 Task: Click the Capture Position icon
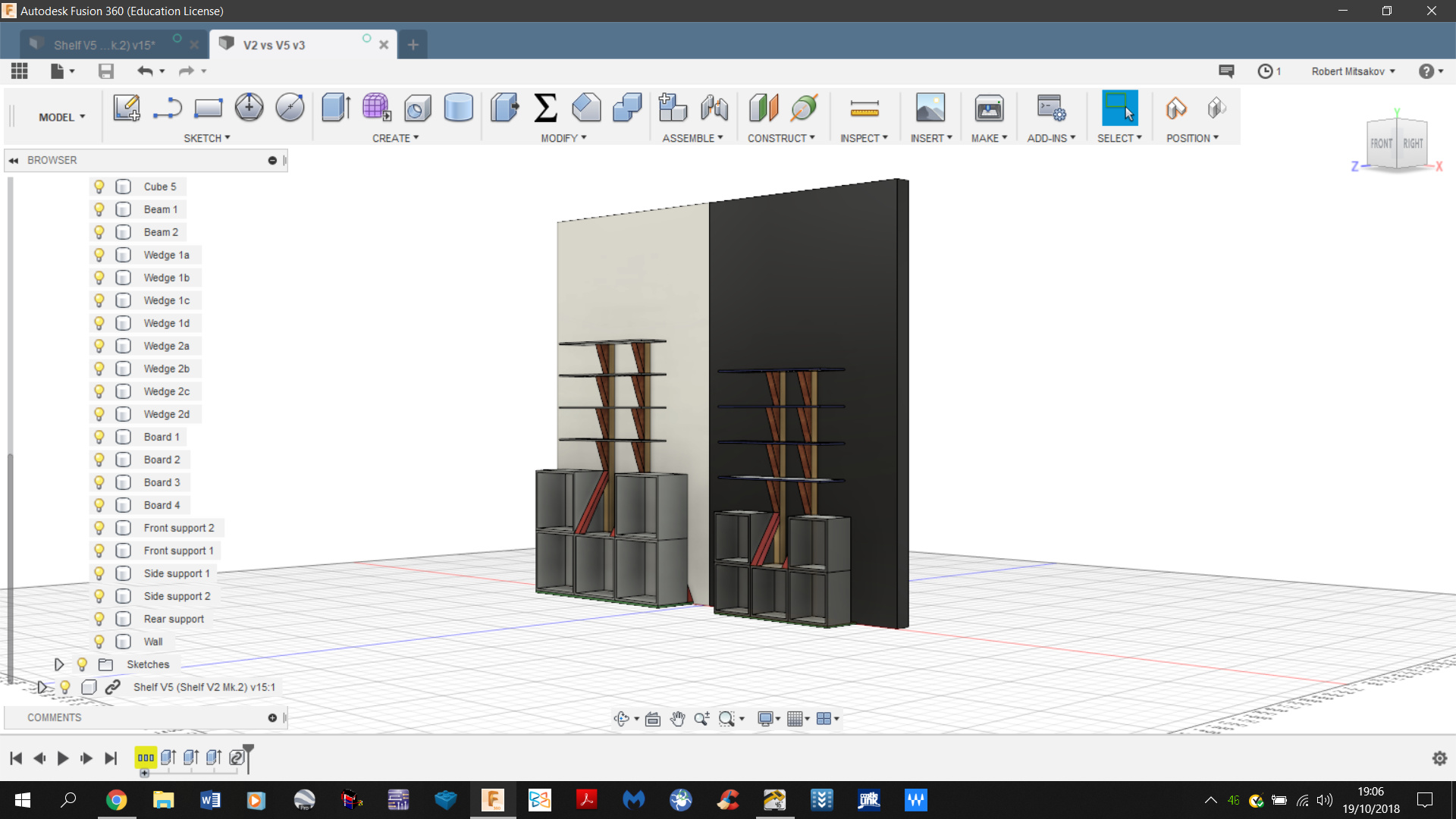1175,108
